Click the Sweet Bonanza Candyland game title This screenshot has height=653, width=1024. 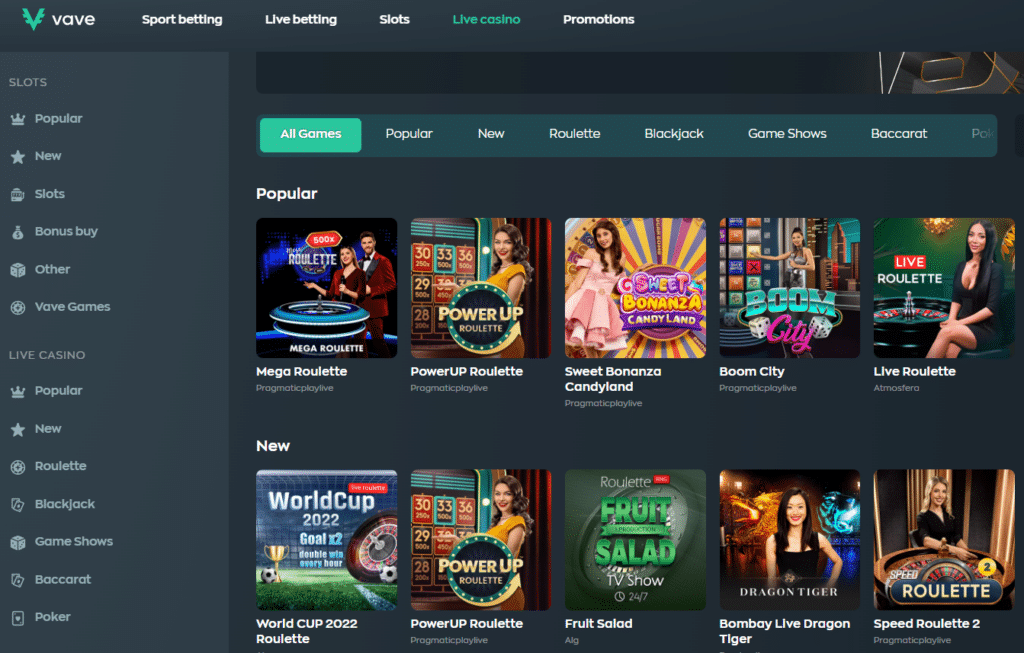tap(613, 379)
